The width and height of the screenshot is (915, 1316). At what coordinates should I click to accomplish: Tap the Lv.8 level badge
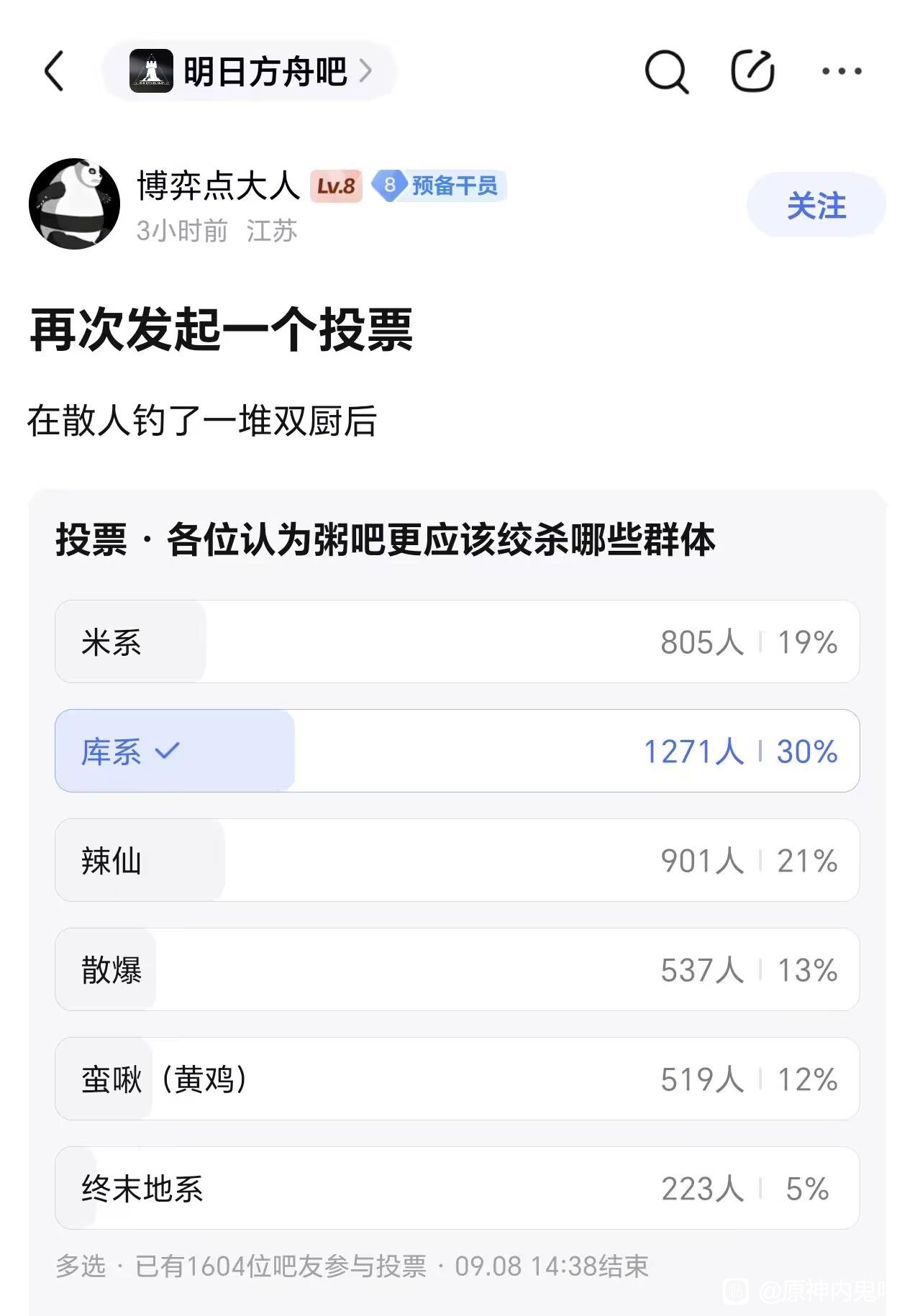pos(336,186)
